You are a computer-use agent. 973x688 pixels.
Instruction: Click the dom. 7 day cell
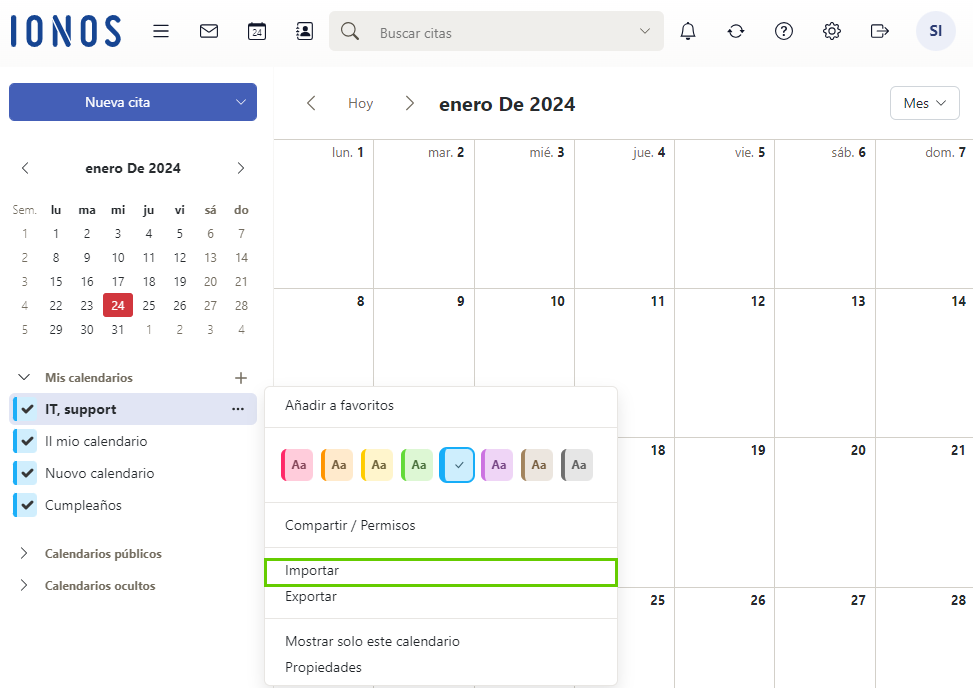(925, 214)
